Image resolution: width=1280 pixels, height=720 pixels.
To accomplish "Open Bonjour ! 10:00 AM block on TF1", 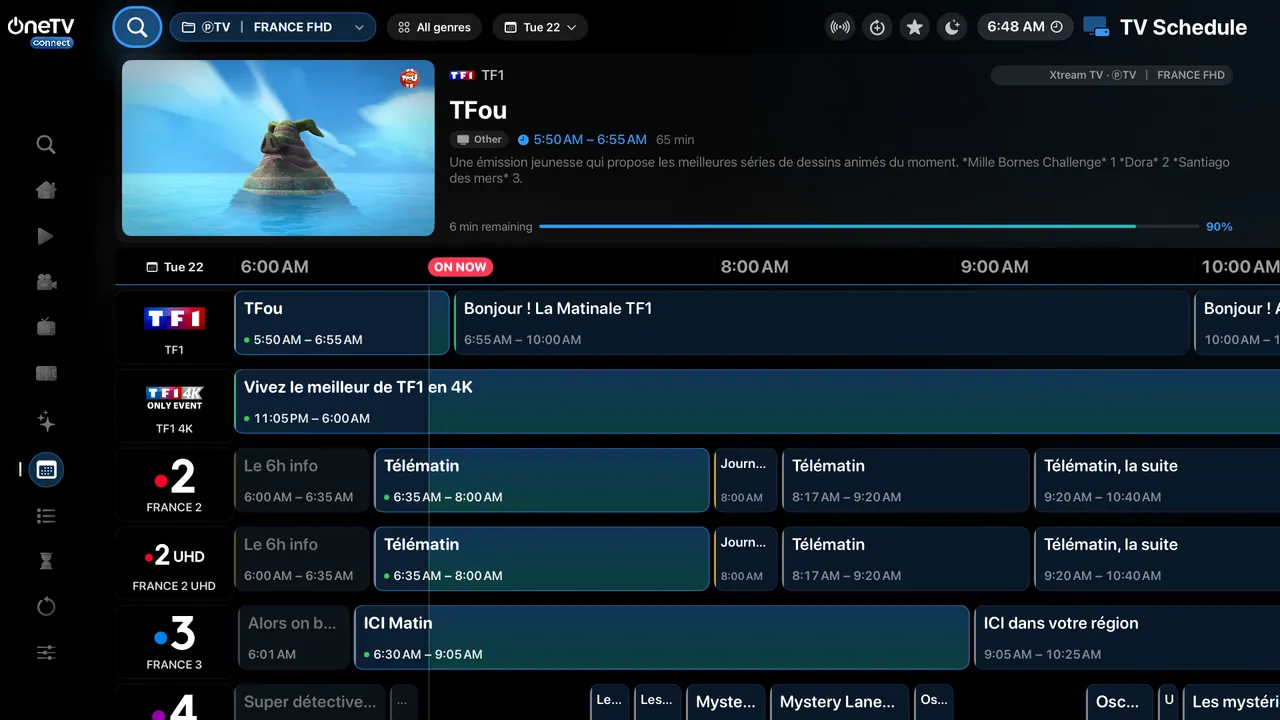I will click(x=1237, y=323).
